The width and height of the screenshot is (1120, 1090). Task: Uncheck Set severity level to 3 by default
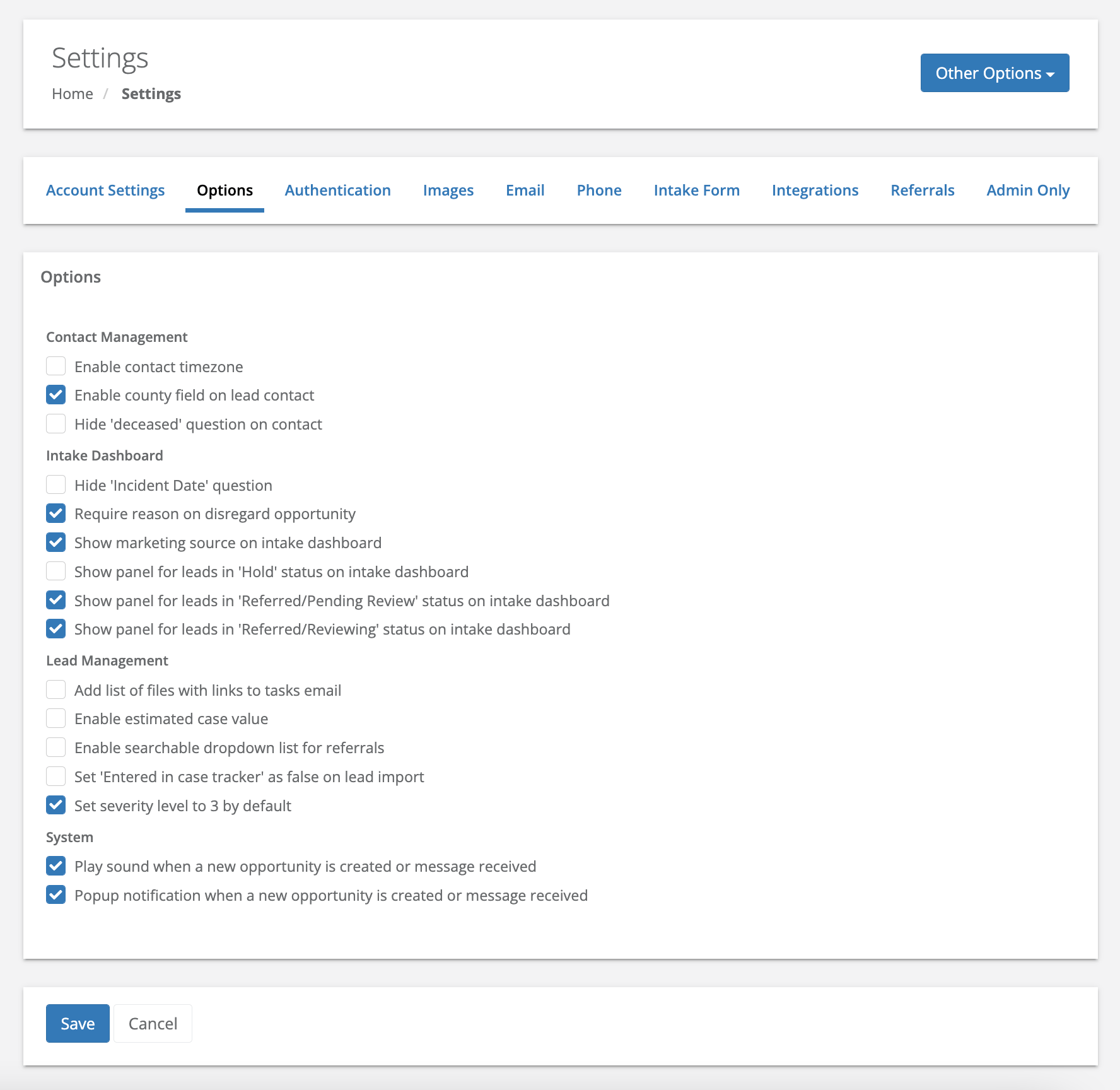tap(56, 806)
